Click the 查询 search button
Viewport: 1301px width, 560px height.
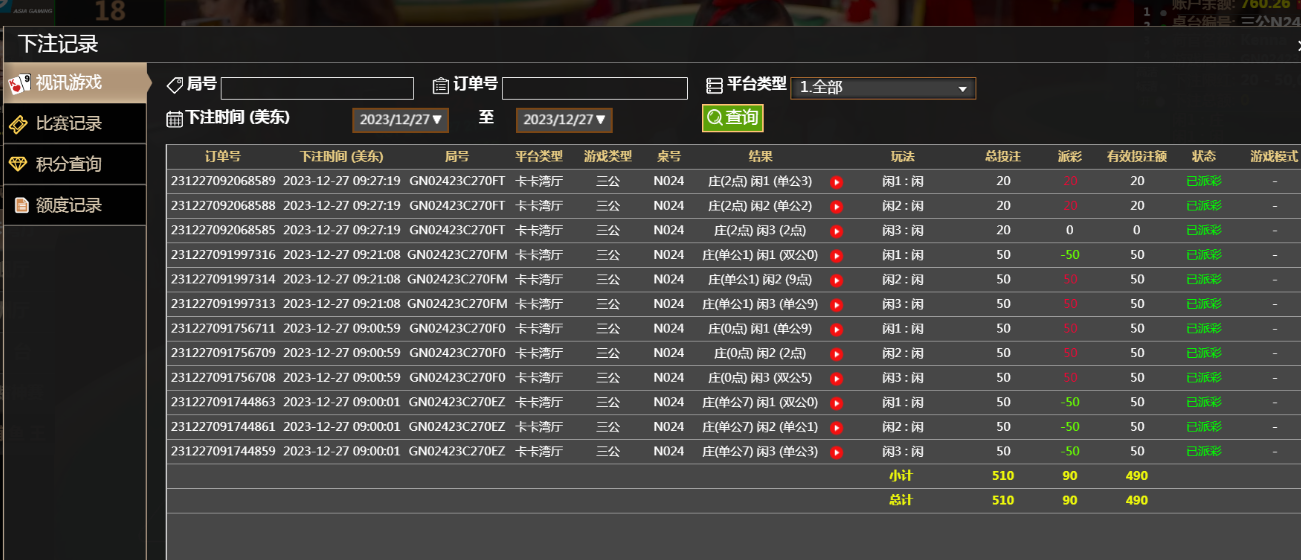[732, 118]
